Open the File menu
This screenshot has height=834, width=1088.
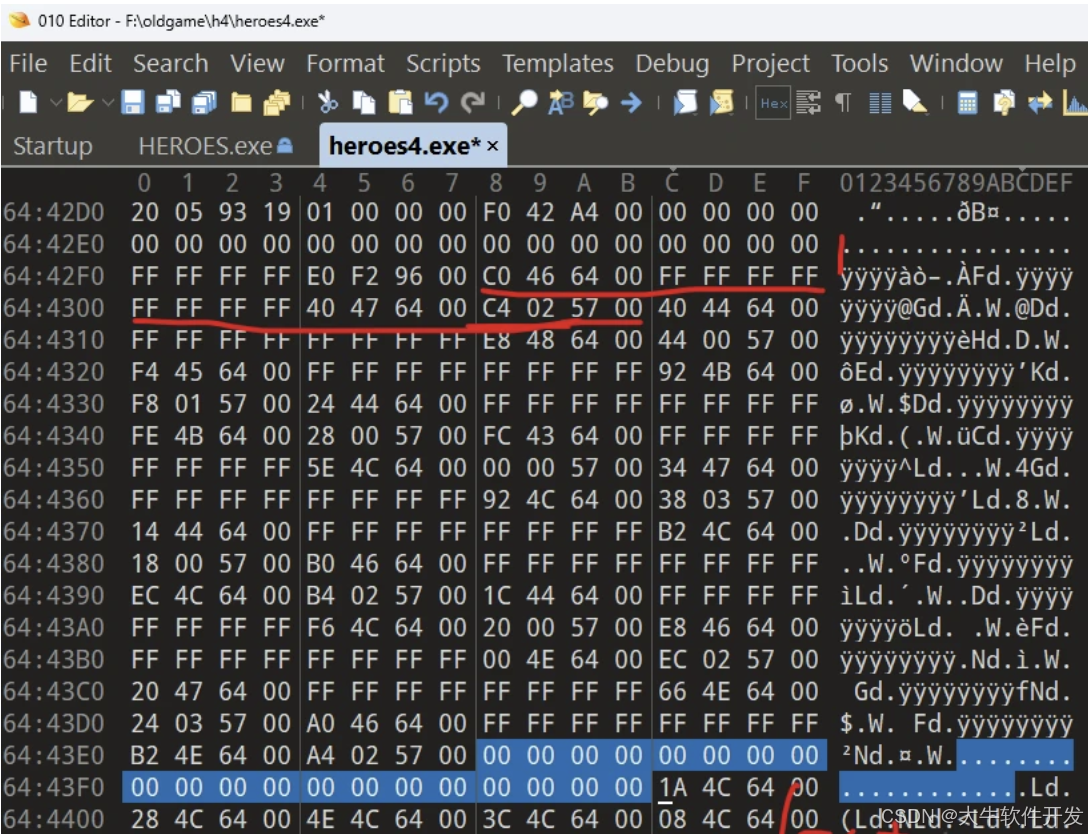[x=28, y=63]
